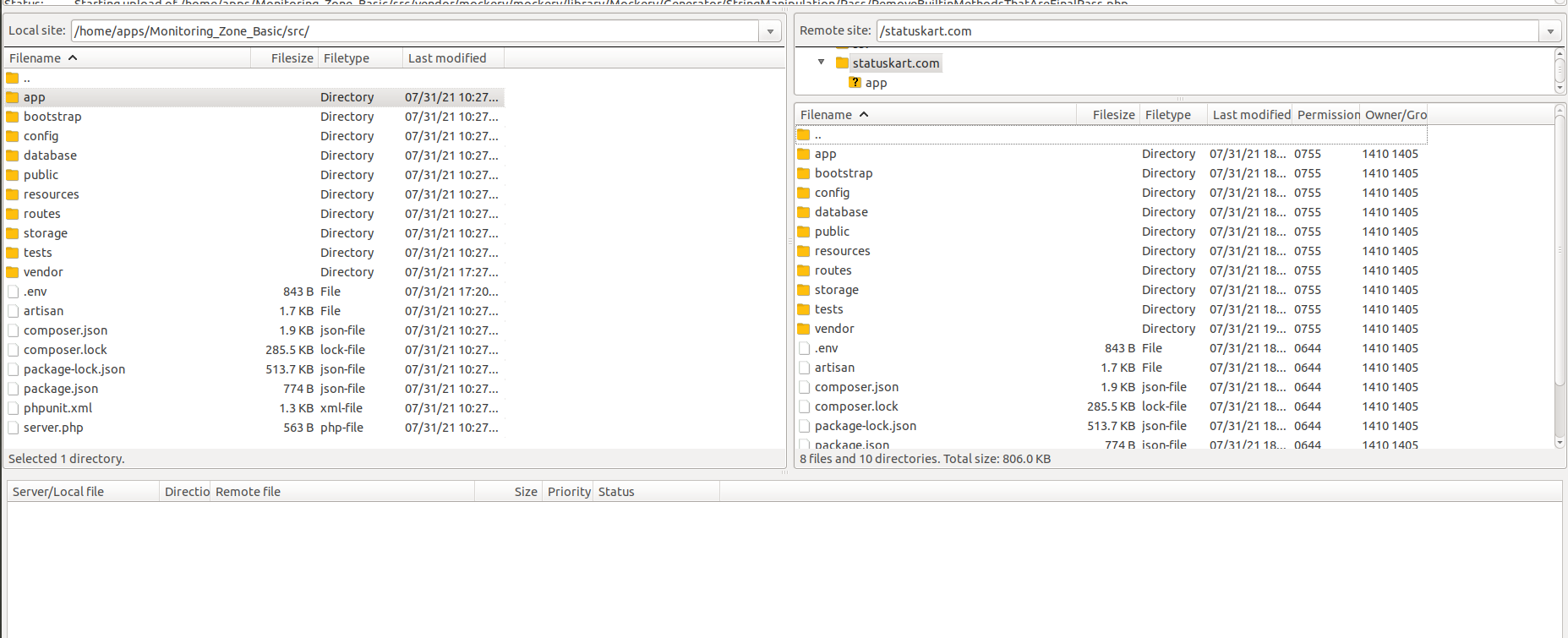Click the storage folder icon in remote list
This screenshot has width=1568, height=638.
[804, 290]
